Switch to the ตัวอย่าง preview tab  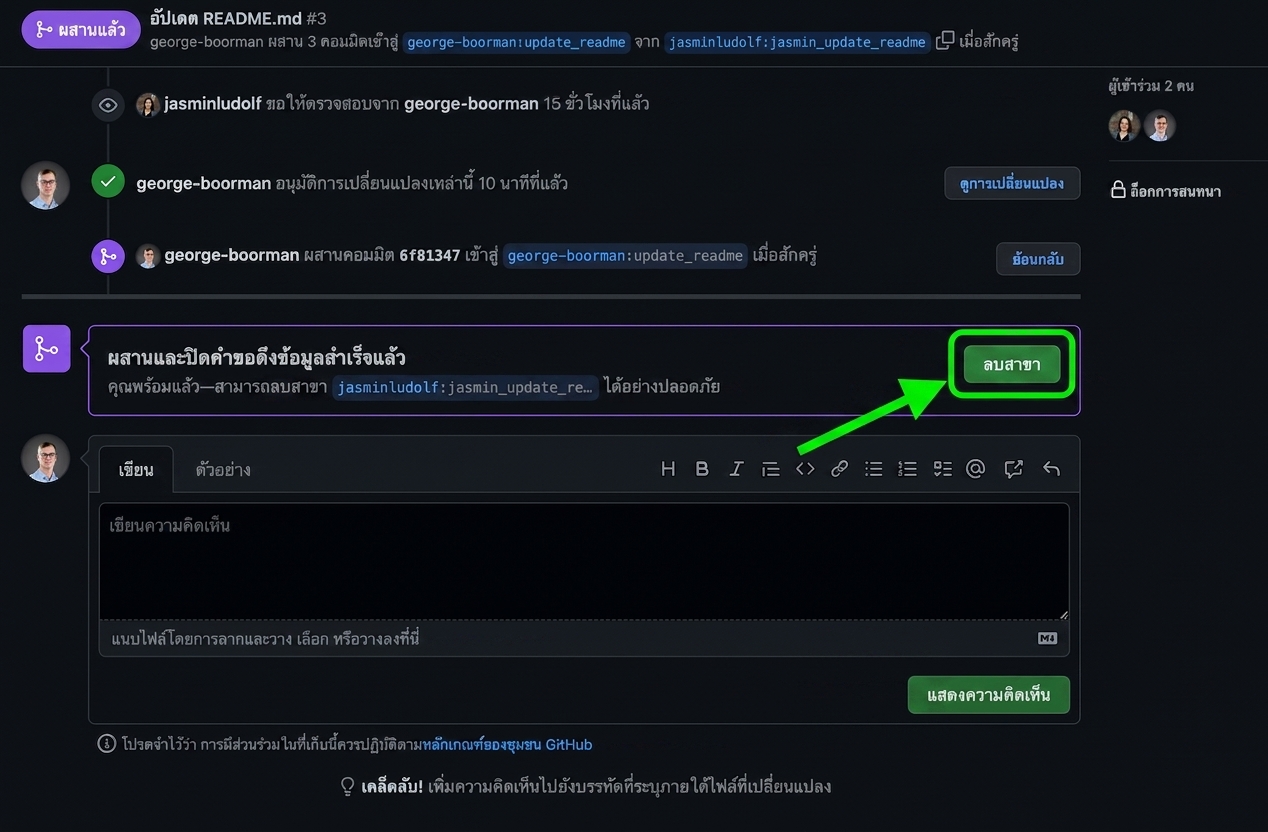pyautogui.click(x=223, y=469)
